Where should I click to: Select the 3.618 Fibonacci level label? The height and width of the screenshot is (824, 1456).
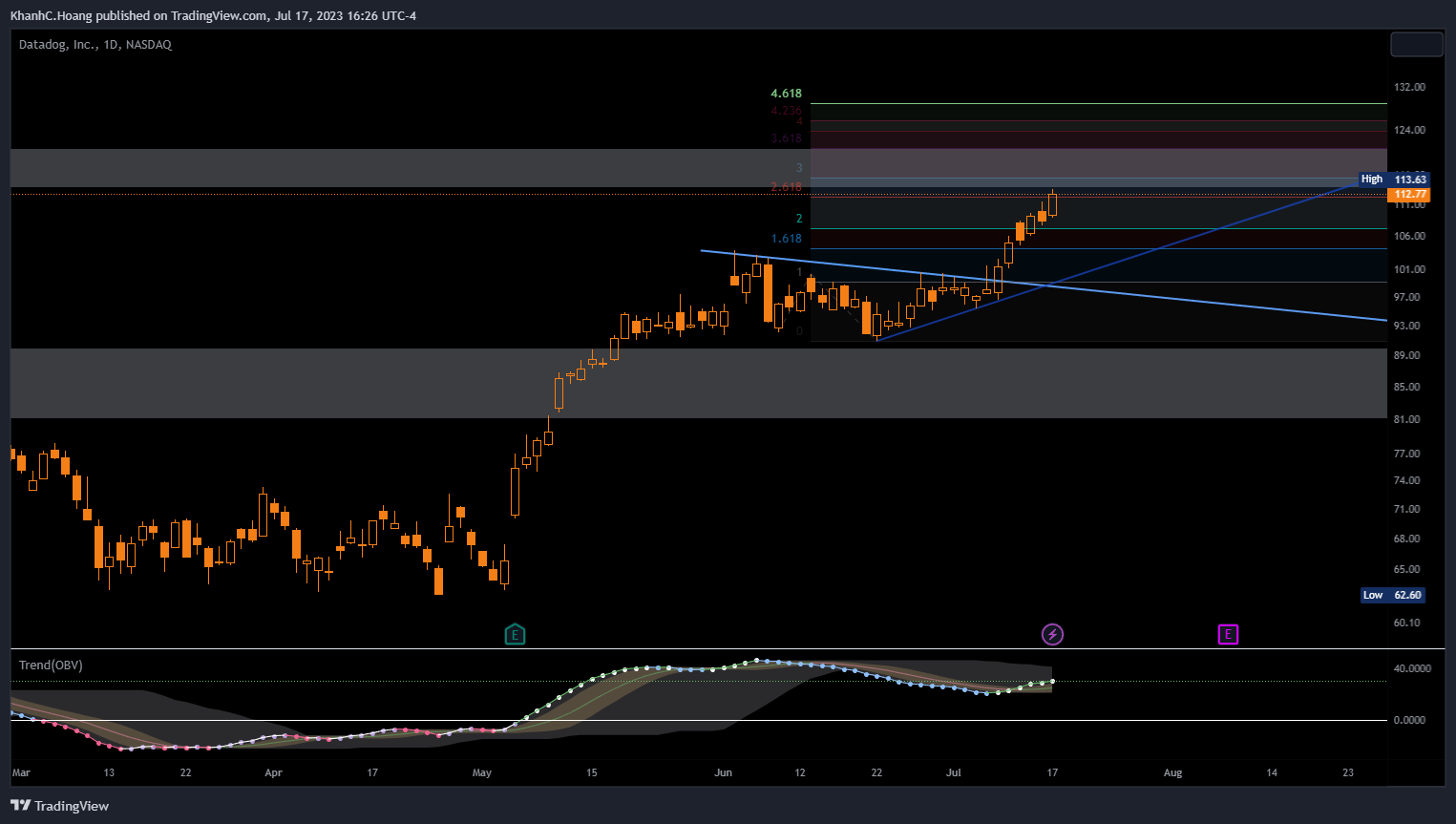coord(787,138)
